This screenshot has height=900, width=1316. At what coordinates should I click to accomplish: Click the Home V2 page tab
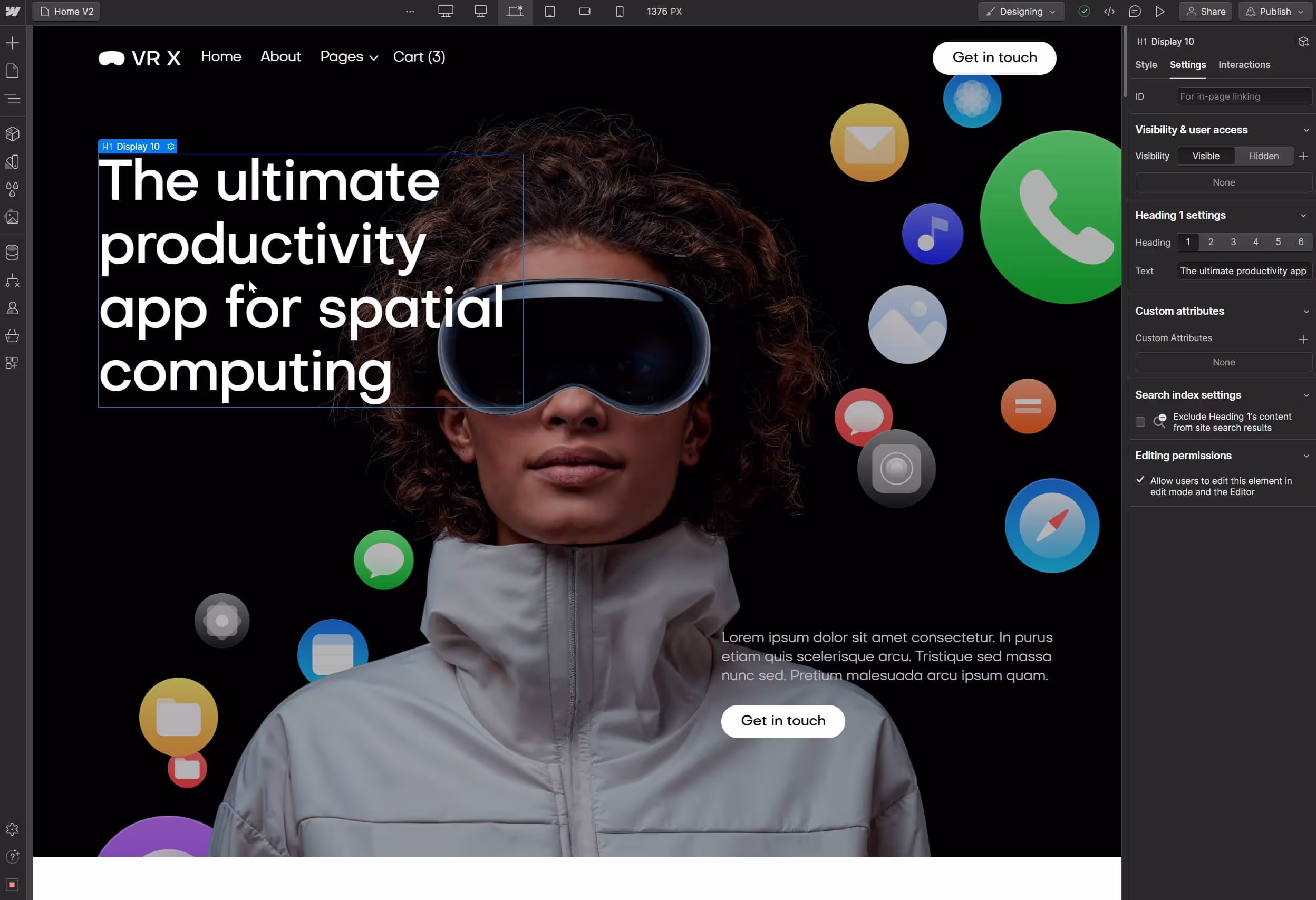coord(66,11)
